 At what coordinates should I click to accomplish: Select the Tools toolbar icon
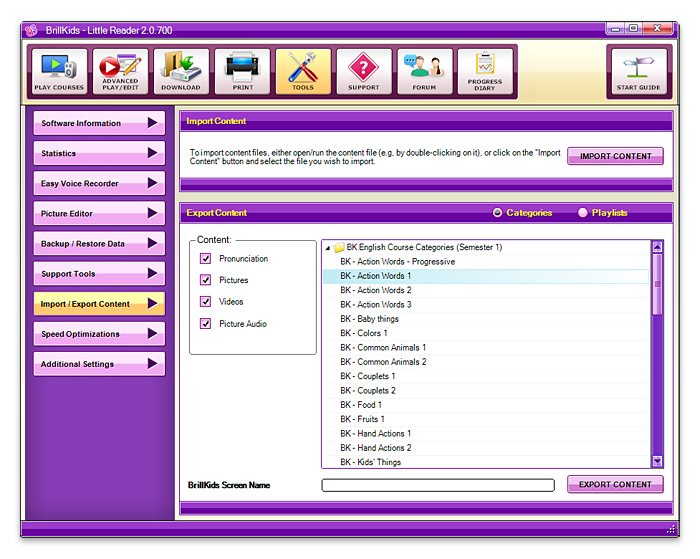[303, 71]
